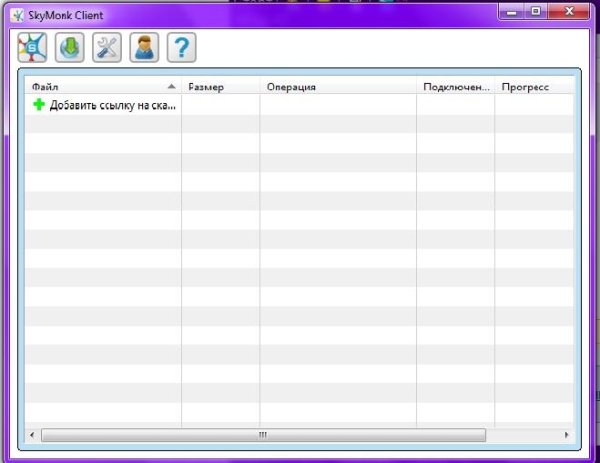Viewport: 600px width, 463px height.
Task: Sort by the Прогресс column header
Action: point(535,87)
